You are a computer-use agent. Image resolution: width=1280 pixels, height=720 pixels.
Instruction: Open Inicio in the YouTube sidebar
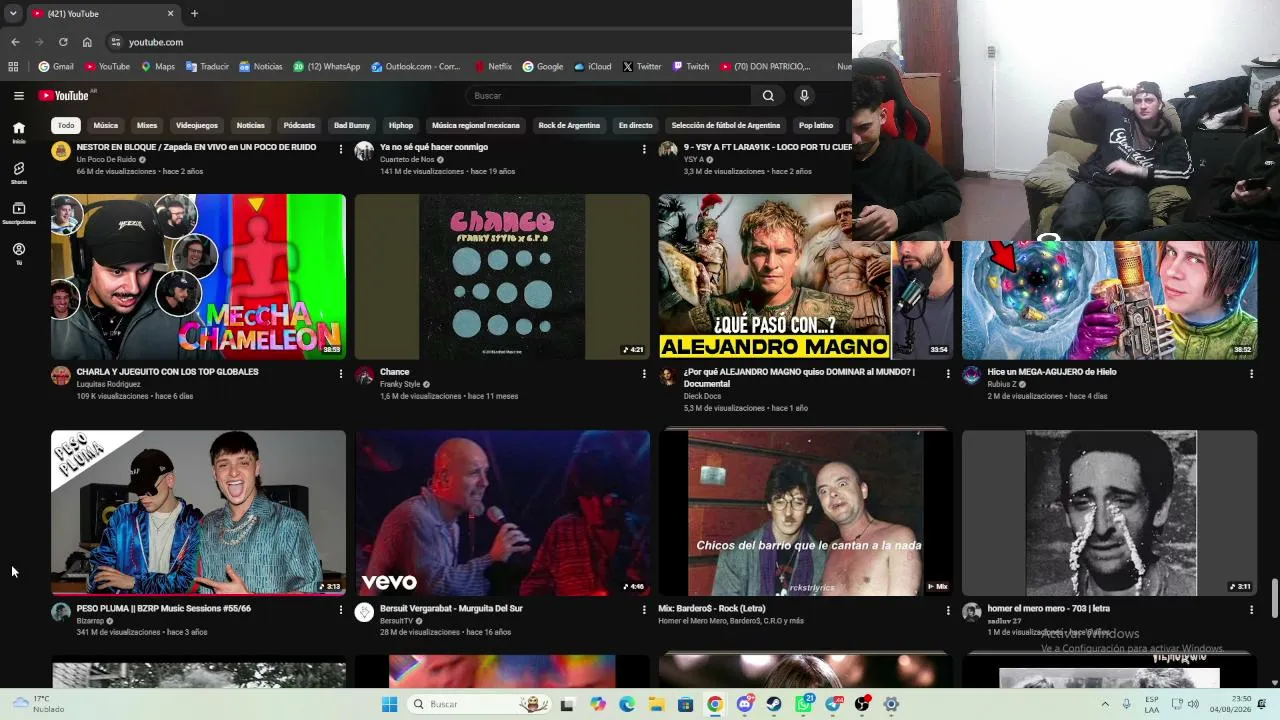click(x=19, y=132)
